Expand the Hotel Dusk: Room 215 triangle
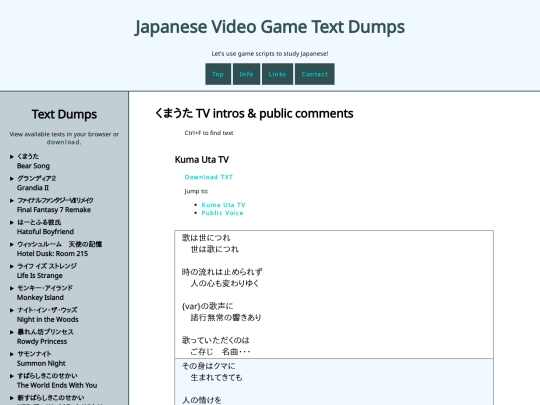 12,245
